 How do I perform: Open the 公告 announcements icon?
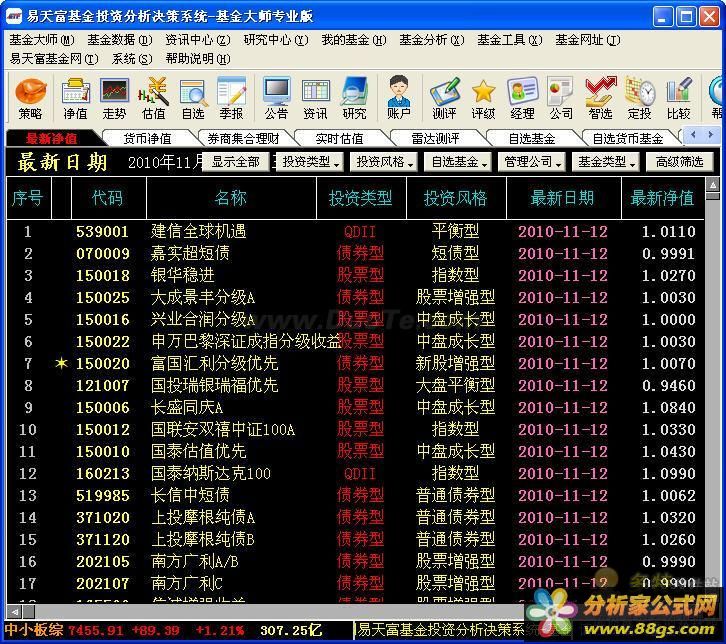pyautogui.click(x=276, y=97)
